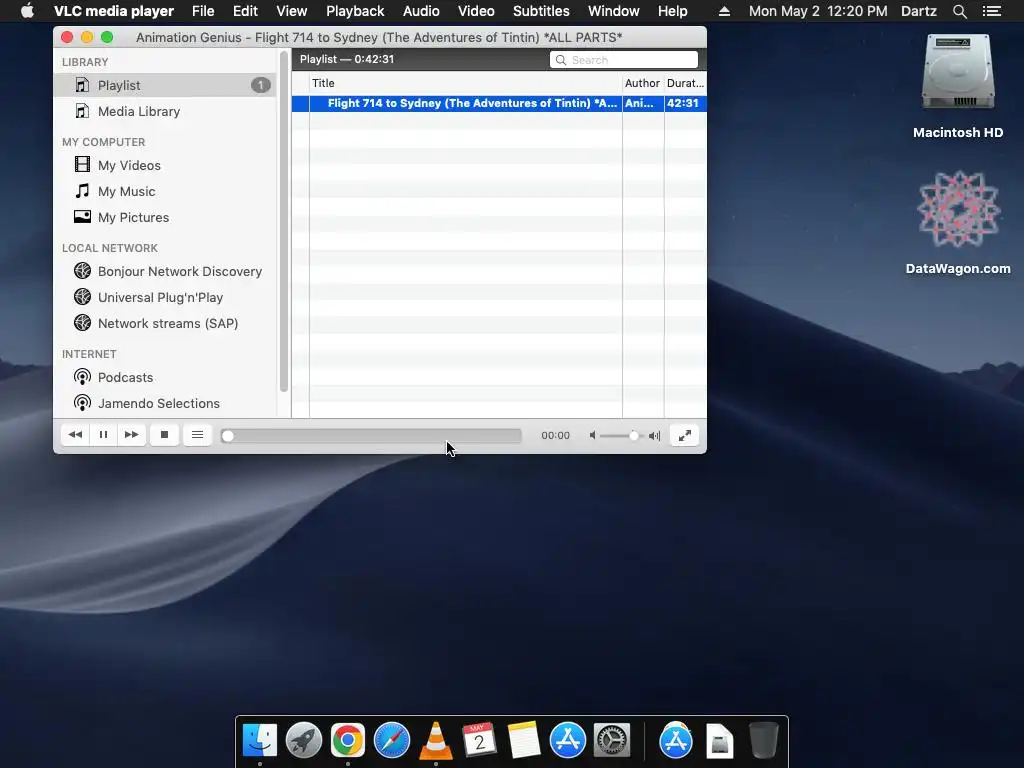Screen dimensions: 1024x768
Task: Click the rewind previous button
Action: 75,435
